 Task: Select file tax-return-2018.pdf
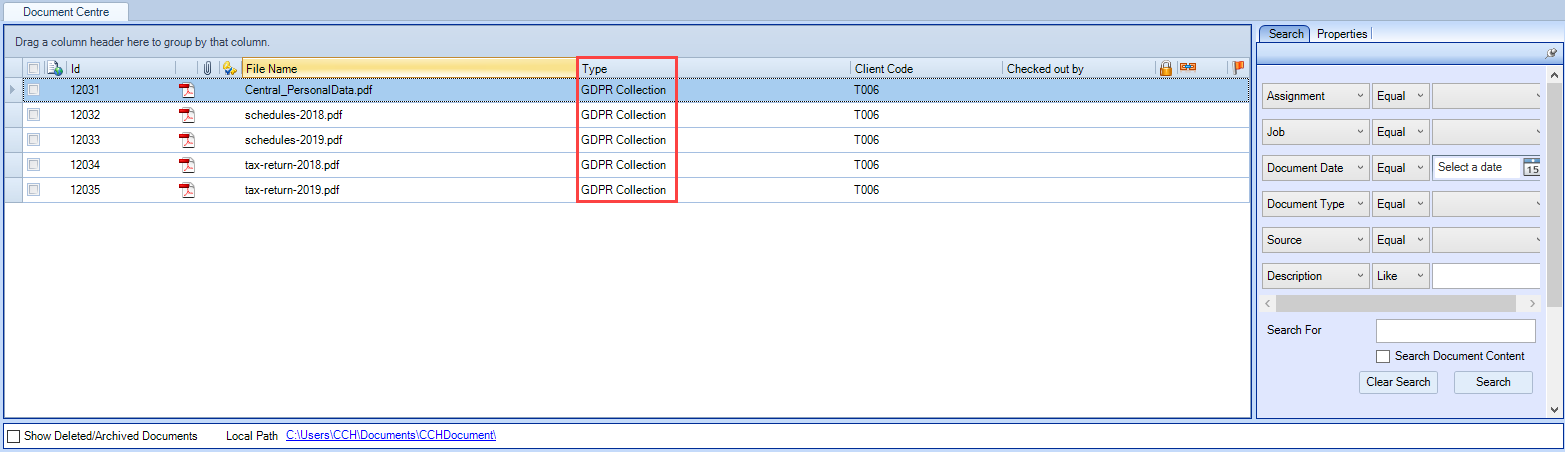pyautogui.click(x=292, y=165)
